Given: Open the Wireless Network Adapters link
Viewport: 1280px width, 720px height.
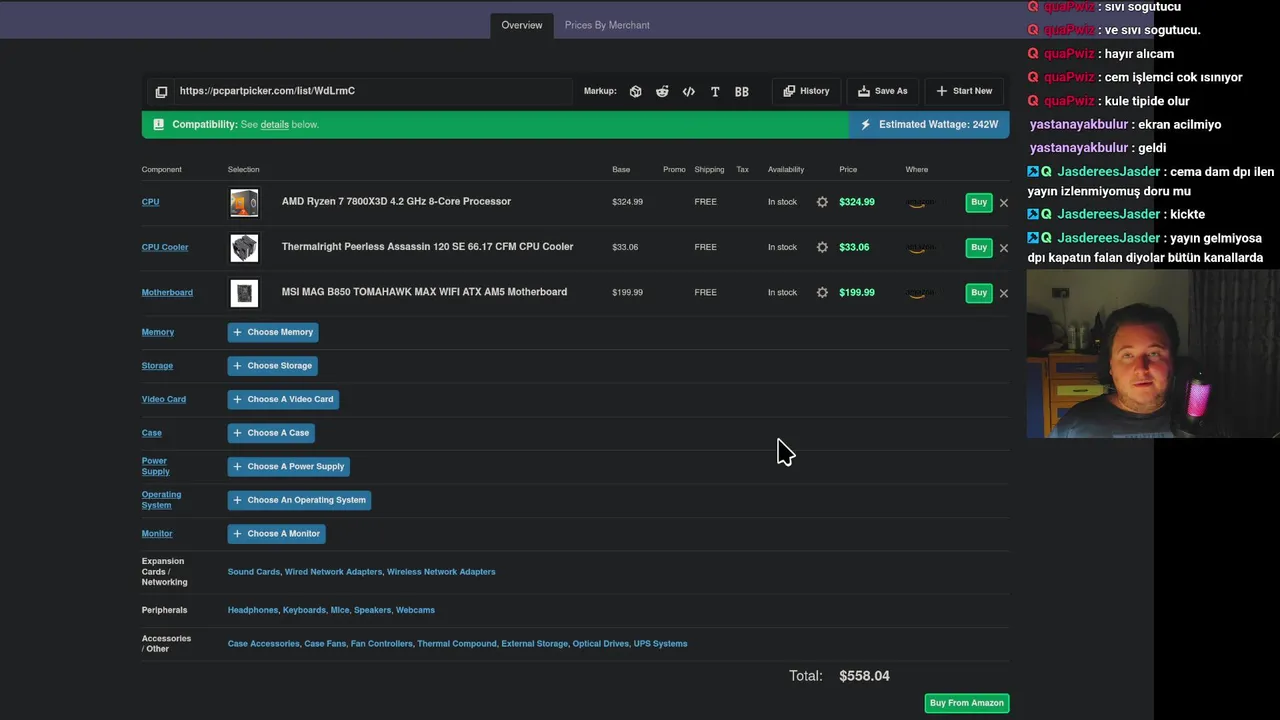Looking at the screenshot, I should click(x=441, y=572).
